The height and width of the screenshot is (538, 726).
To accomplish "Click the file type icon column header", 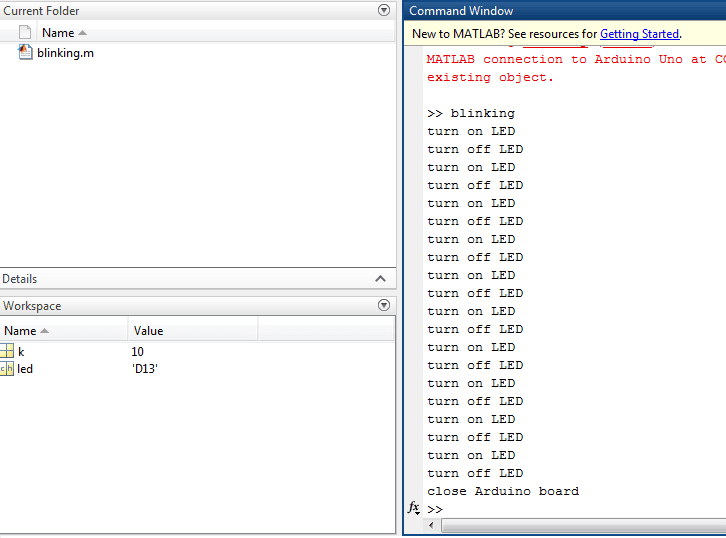I will point(25,32).
